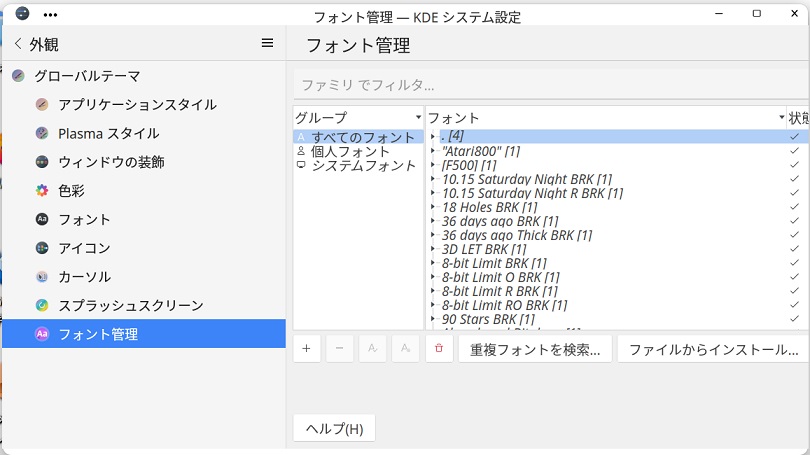Add a new font group with plus

306,349
